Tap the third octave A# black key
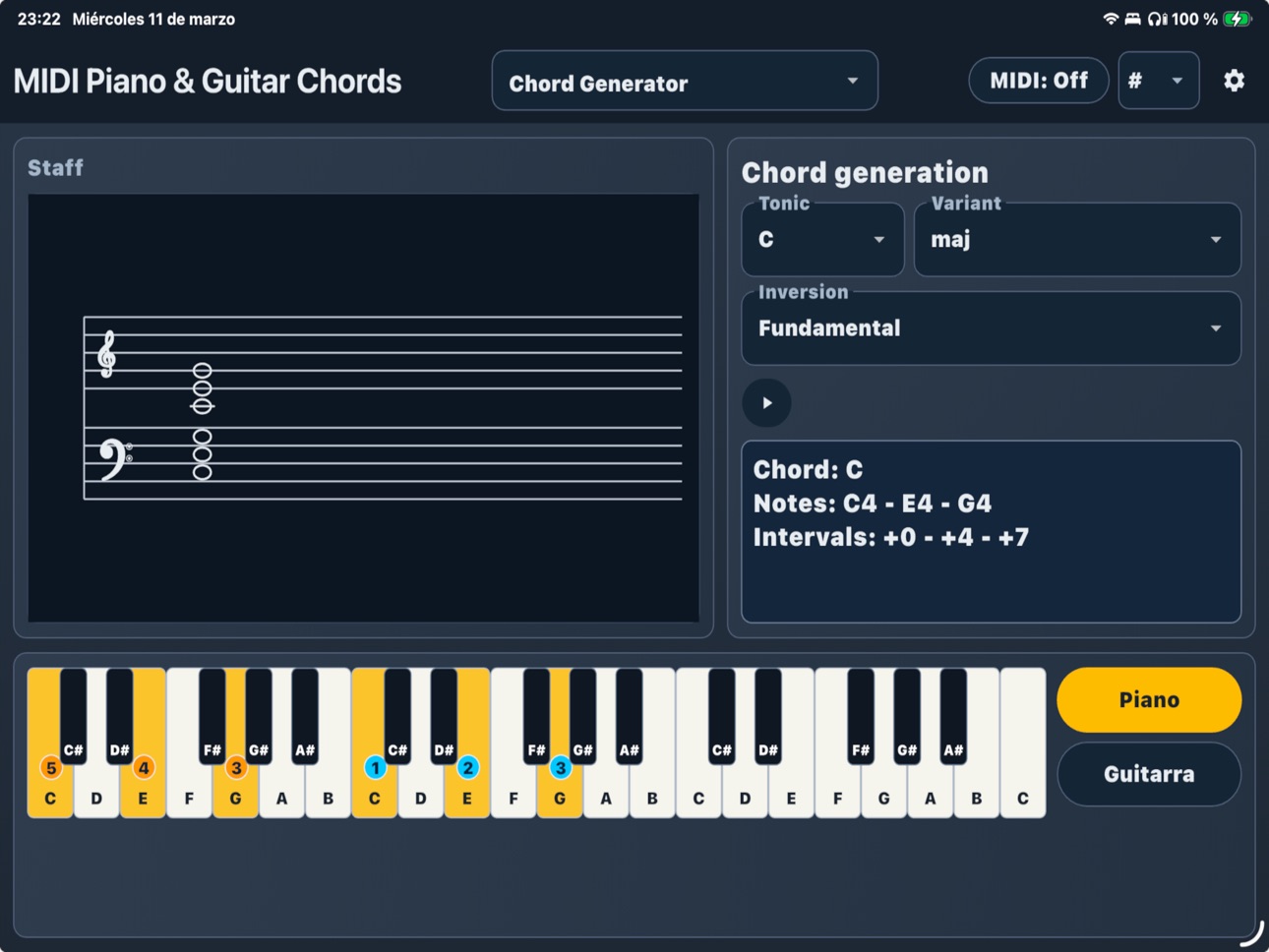This screenshot has width=1269, height=952. tap(953, 716)
